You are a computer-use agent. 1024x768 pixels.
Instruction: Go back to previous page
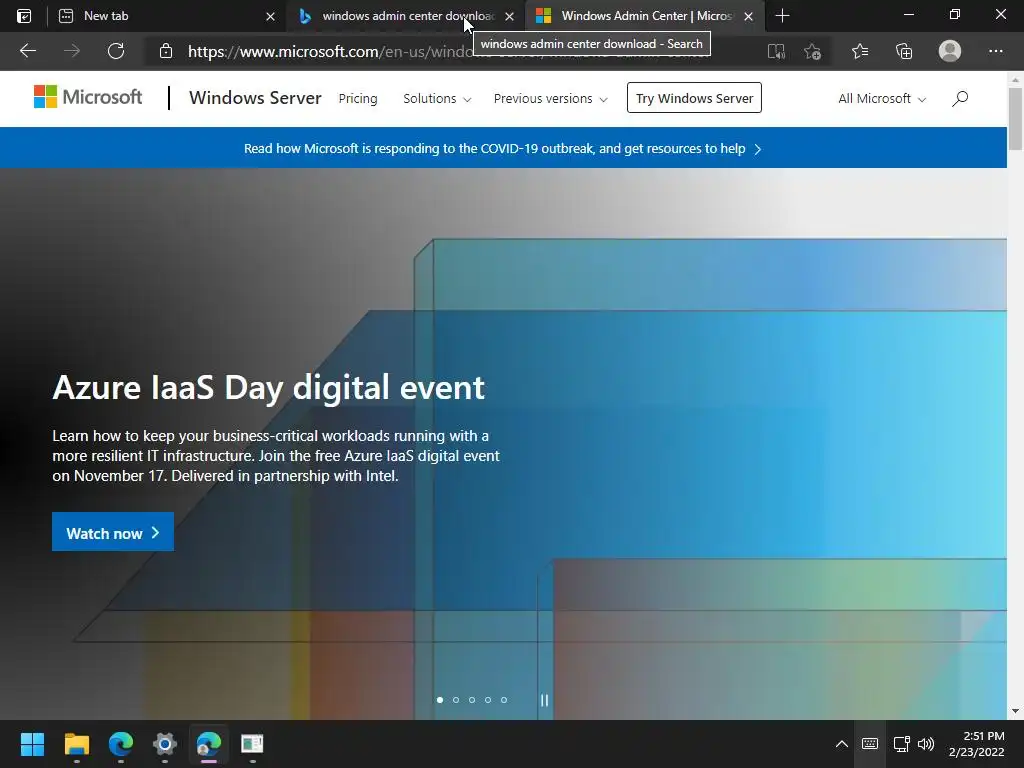point(27,51)
